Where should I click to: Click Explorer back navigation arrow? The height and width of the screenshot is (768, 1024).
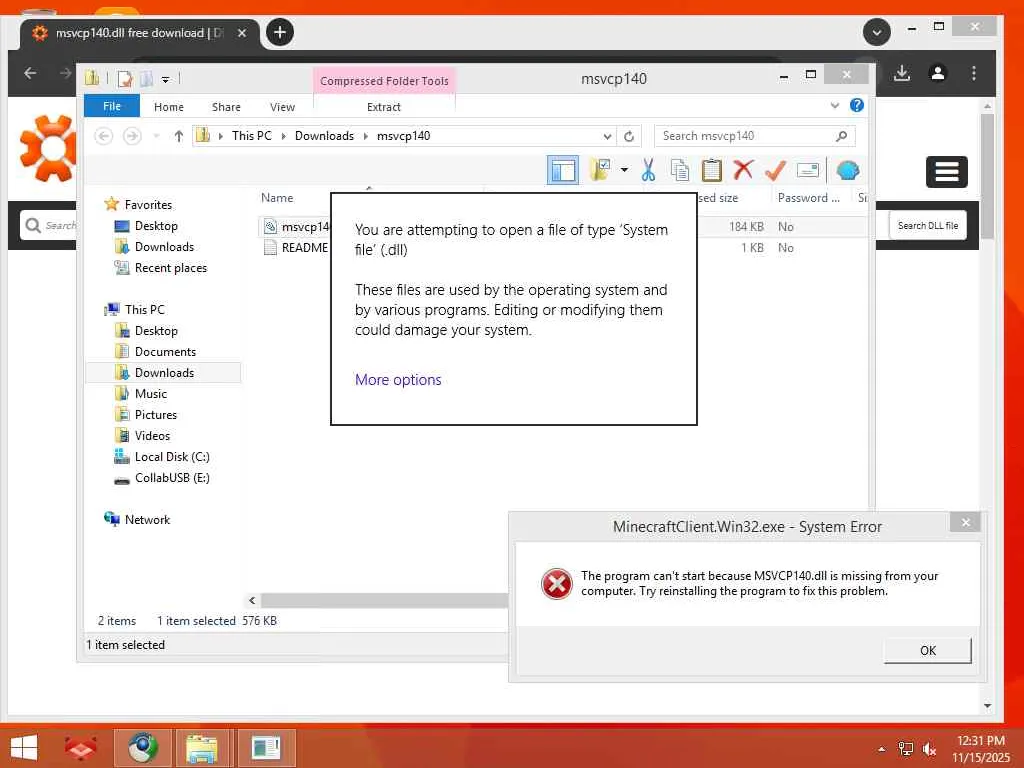103,136
